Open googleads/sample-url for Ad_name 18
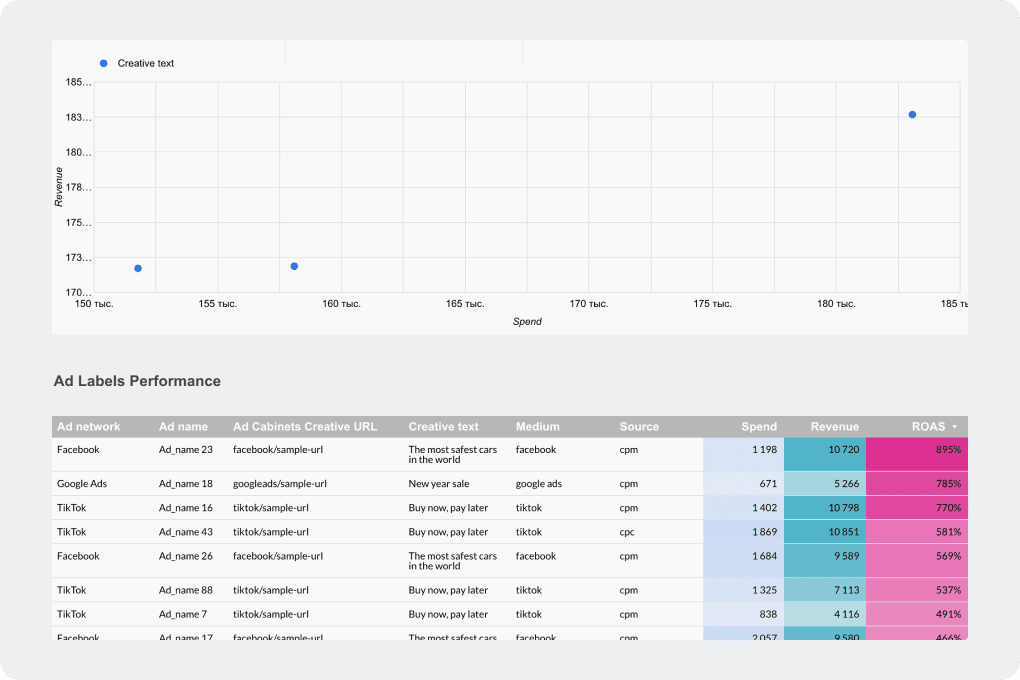 (x=280, y=483)
